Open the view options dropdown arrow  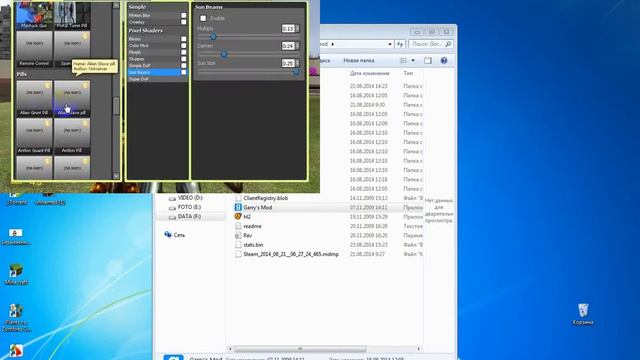[413, 60]
